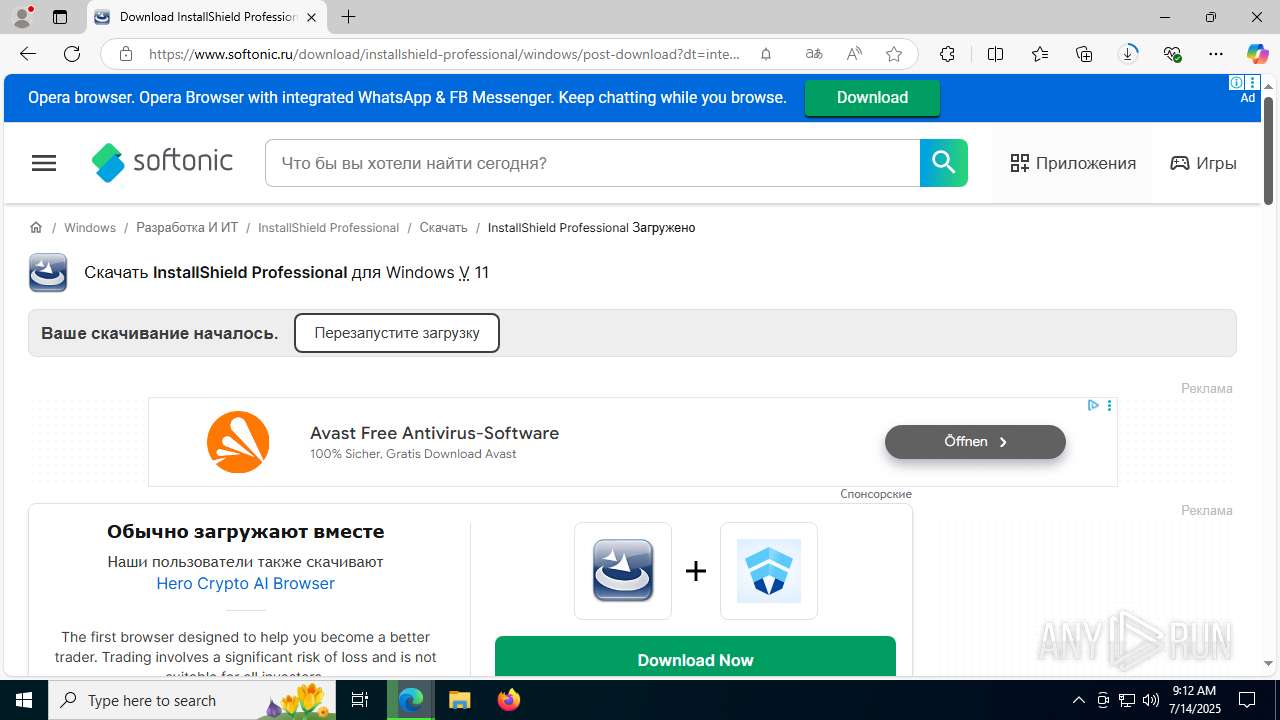1280x720 pixels.
Task: Close the Download InstallShield tab
Action: (311, 17)
